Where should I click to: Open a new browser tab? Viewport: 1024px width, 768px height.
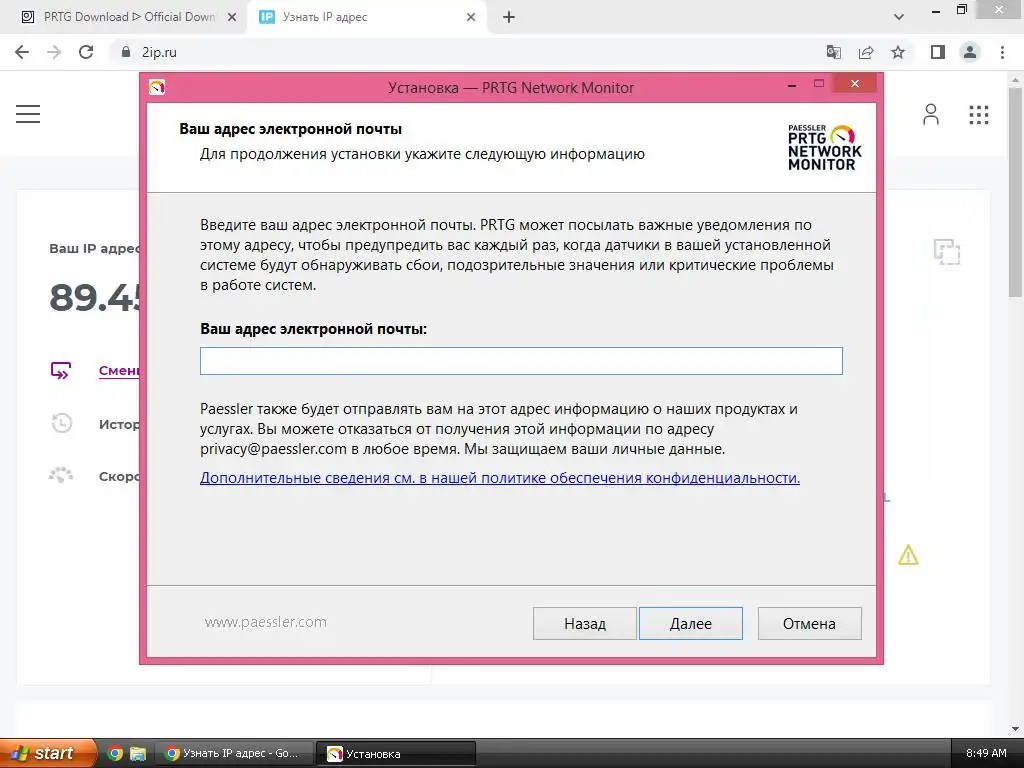(x=509, y=18)
